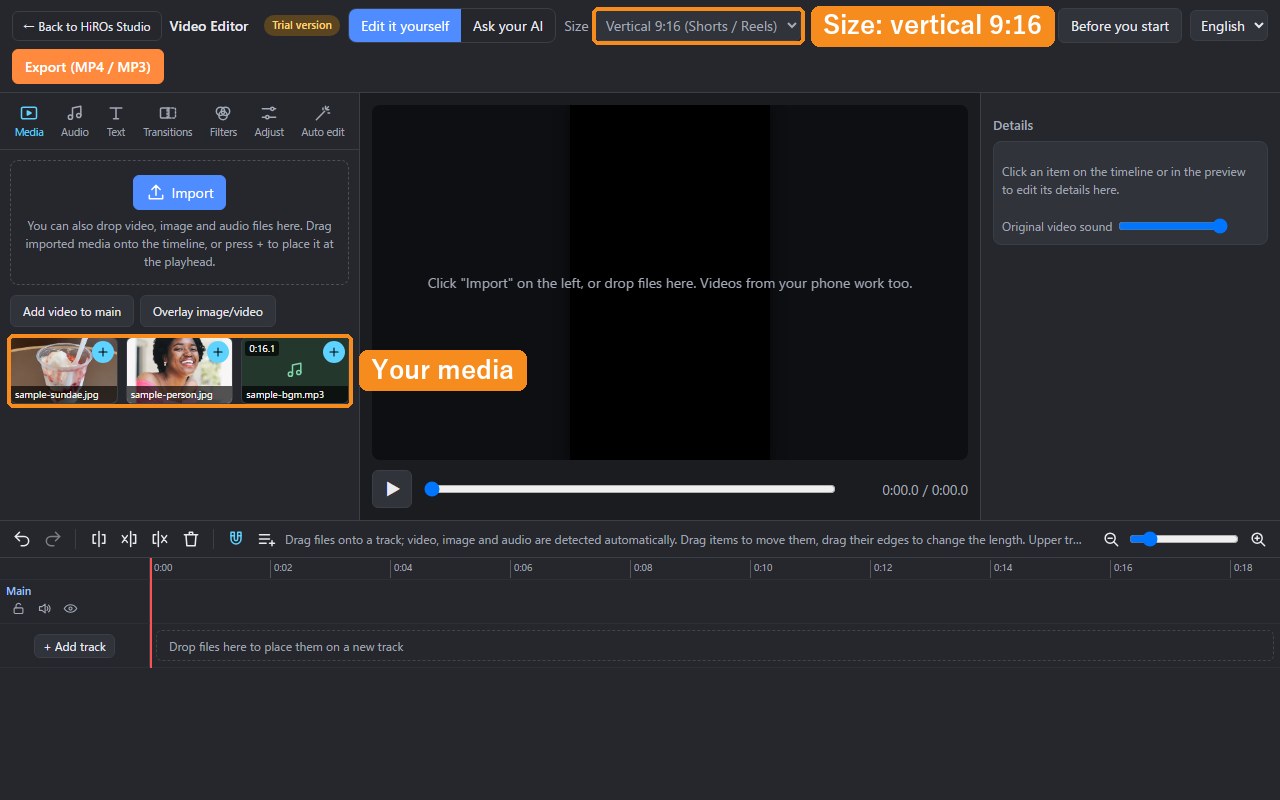The width and height of the screenshot is (1280, 800).
Task: Add sample-sundae.jpg with its plus icon
Action: click(x=103, y=352)
